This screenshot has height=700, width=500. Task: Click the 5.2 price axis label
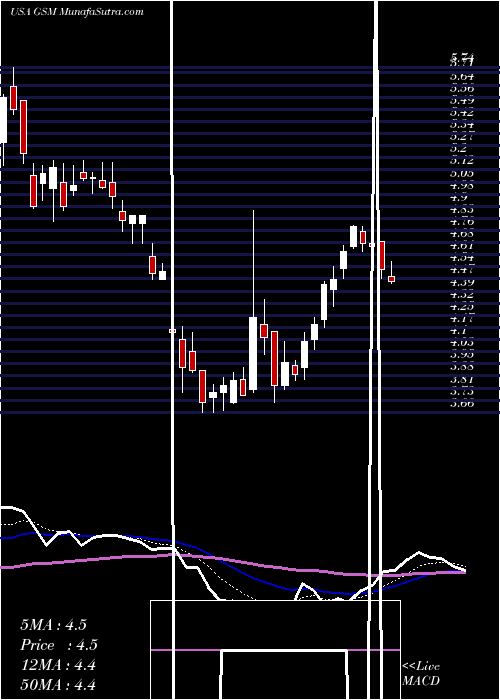(x=458, y=149)
